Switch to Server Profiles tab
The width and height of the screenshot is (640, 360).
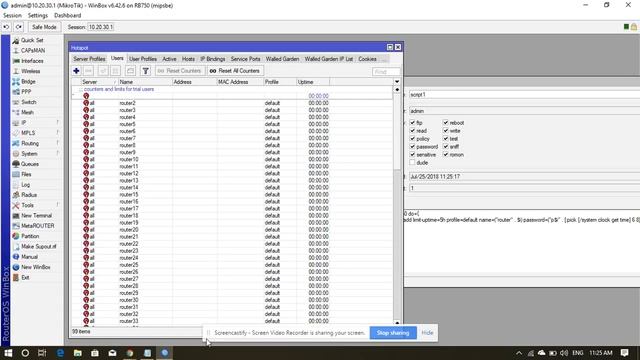89,59
